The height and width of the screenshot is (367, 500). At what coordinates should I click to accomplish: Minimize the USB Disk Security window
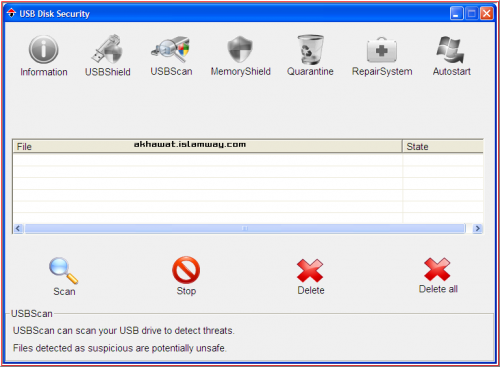tap(456, 14)
